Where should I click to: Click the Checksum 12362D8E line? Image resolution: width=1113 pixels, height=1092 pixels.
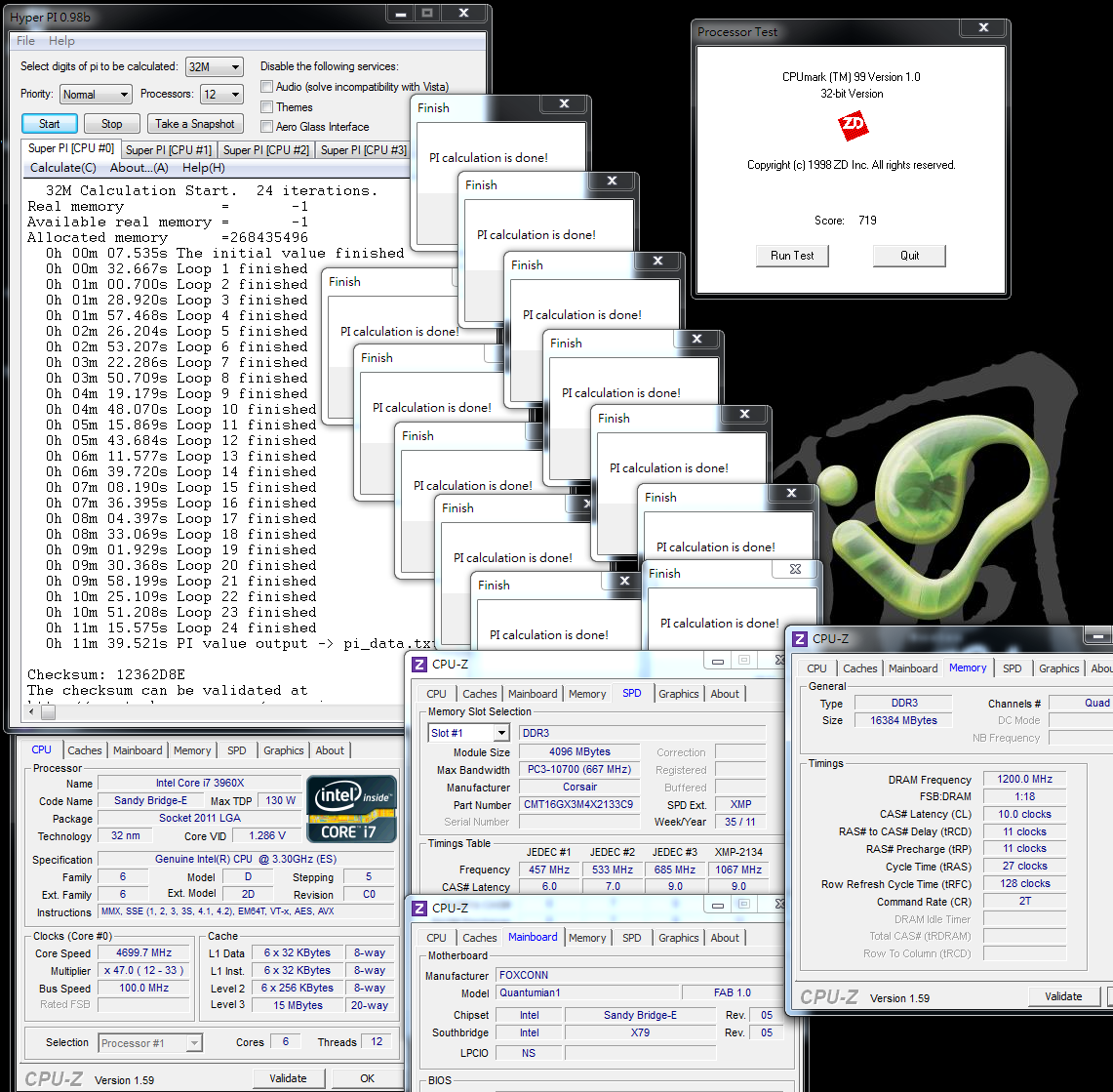point(106,674)
